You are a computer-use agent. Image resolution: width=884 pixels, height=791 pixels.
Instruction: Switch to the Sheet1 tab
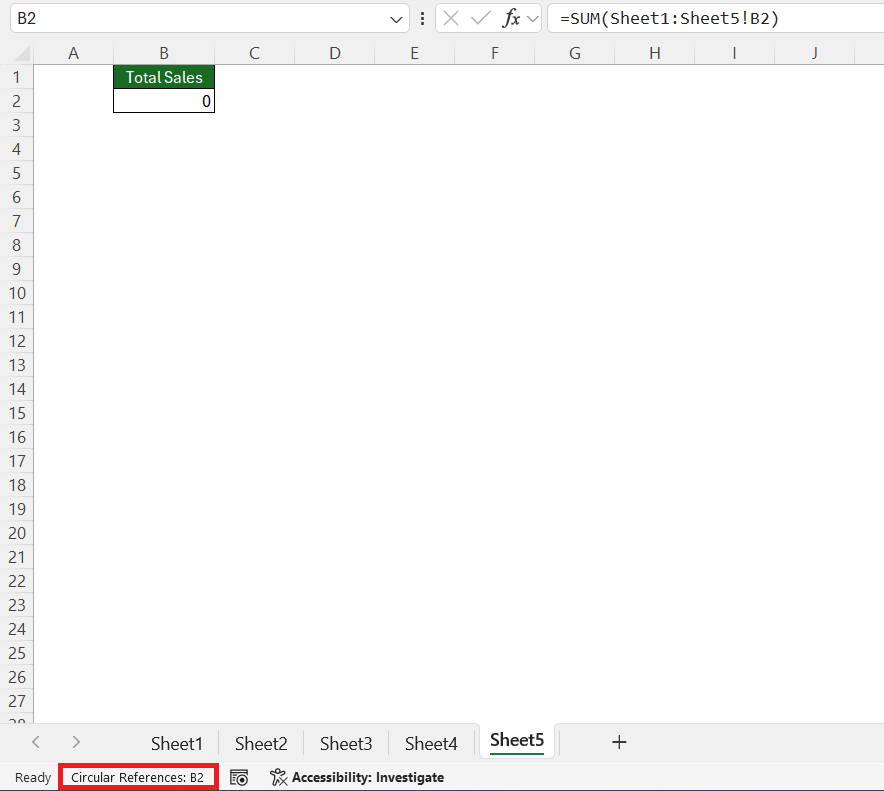[176, 744]
